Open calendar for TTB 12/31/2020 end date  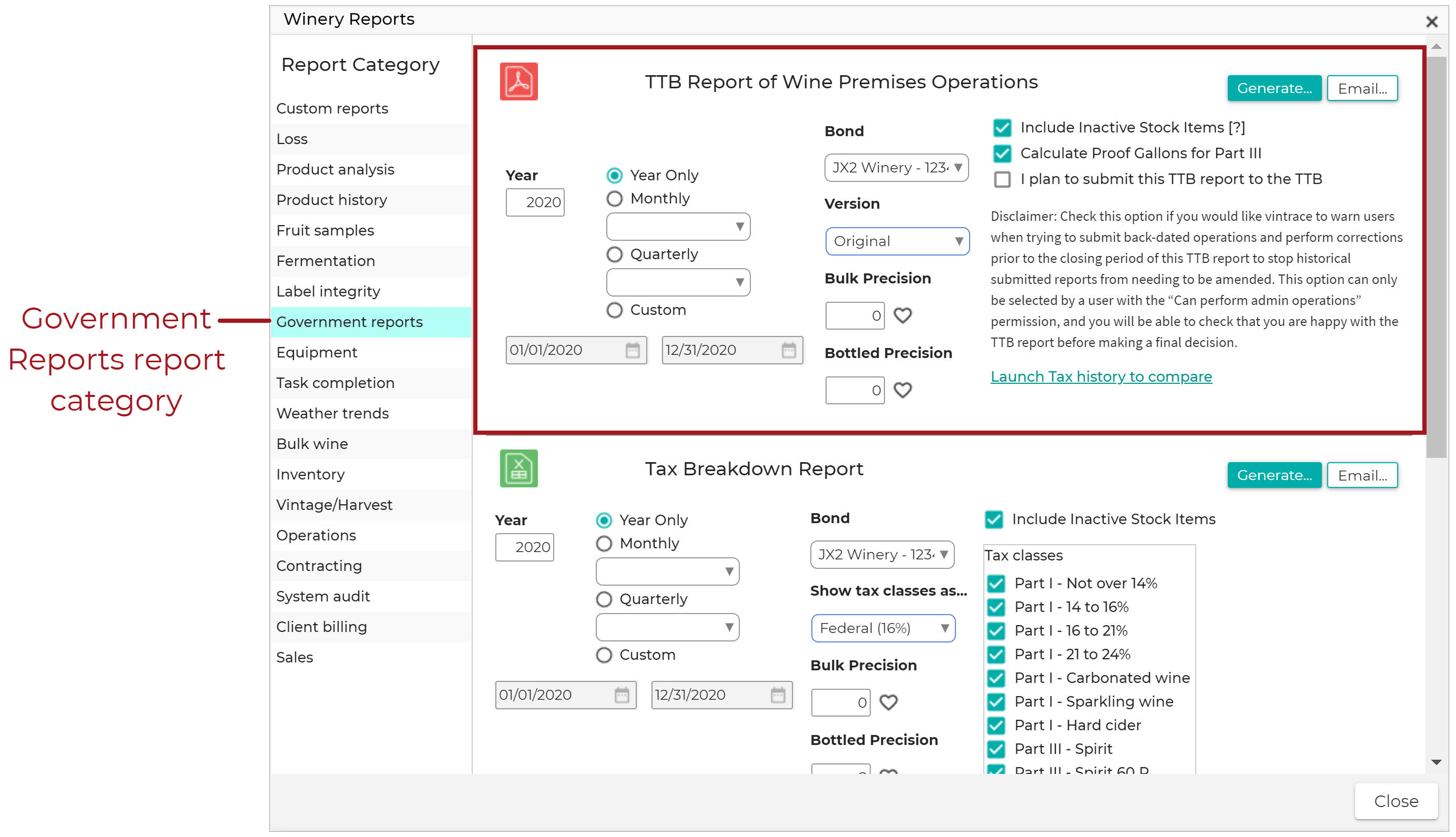[x=789, y=350]
